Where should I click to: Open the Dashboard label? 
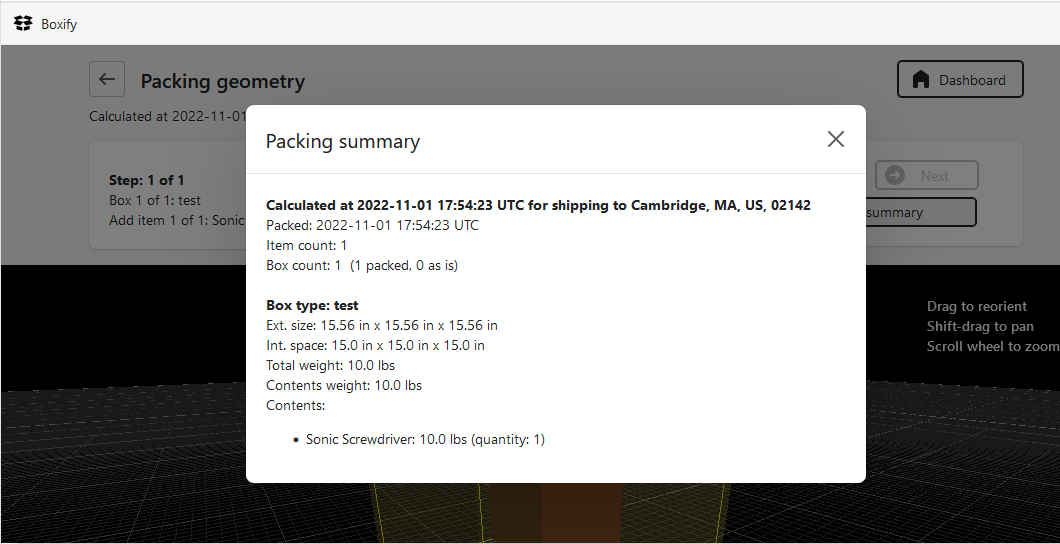point(972,80)
